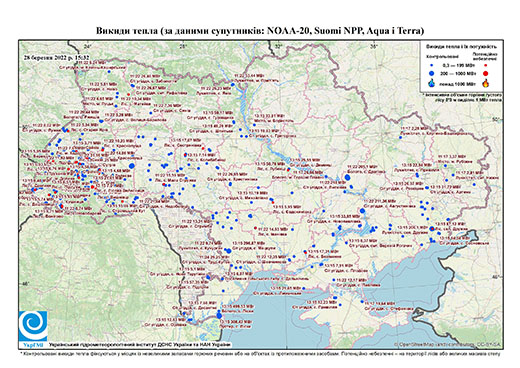Click the small red dot in legend
Image resolution: width=520 pixels, height=368 pixels.
click(x=485, y=66)
